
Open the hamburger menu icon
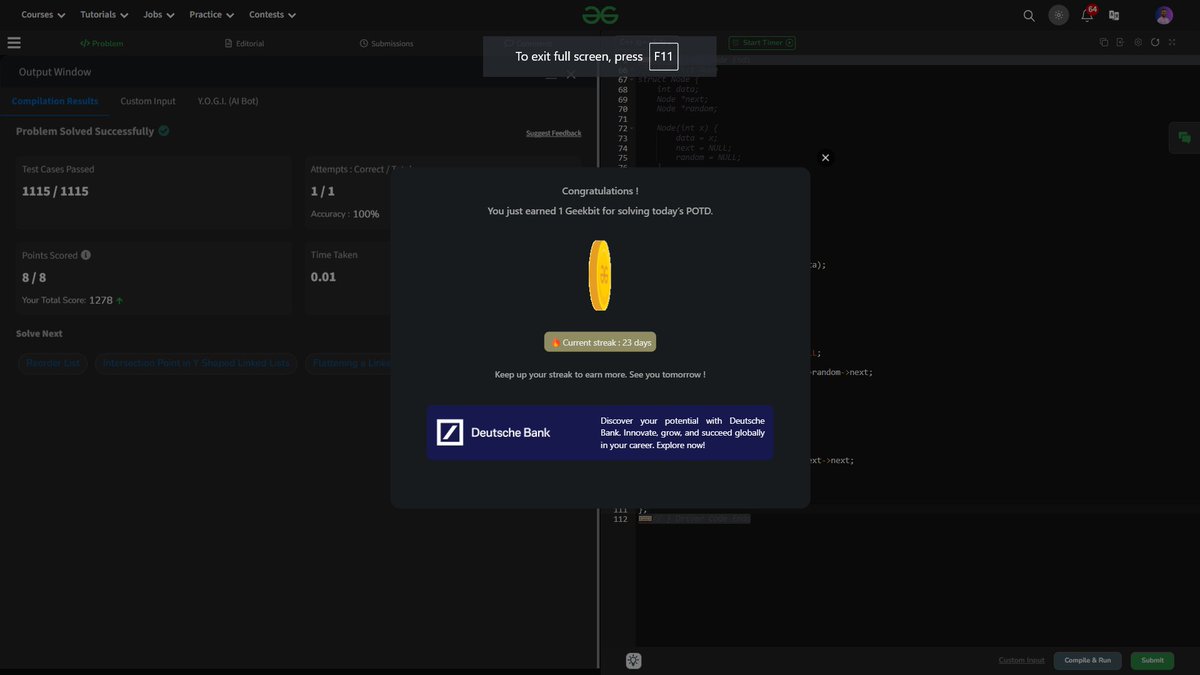coord(14,43)
